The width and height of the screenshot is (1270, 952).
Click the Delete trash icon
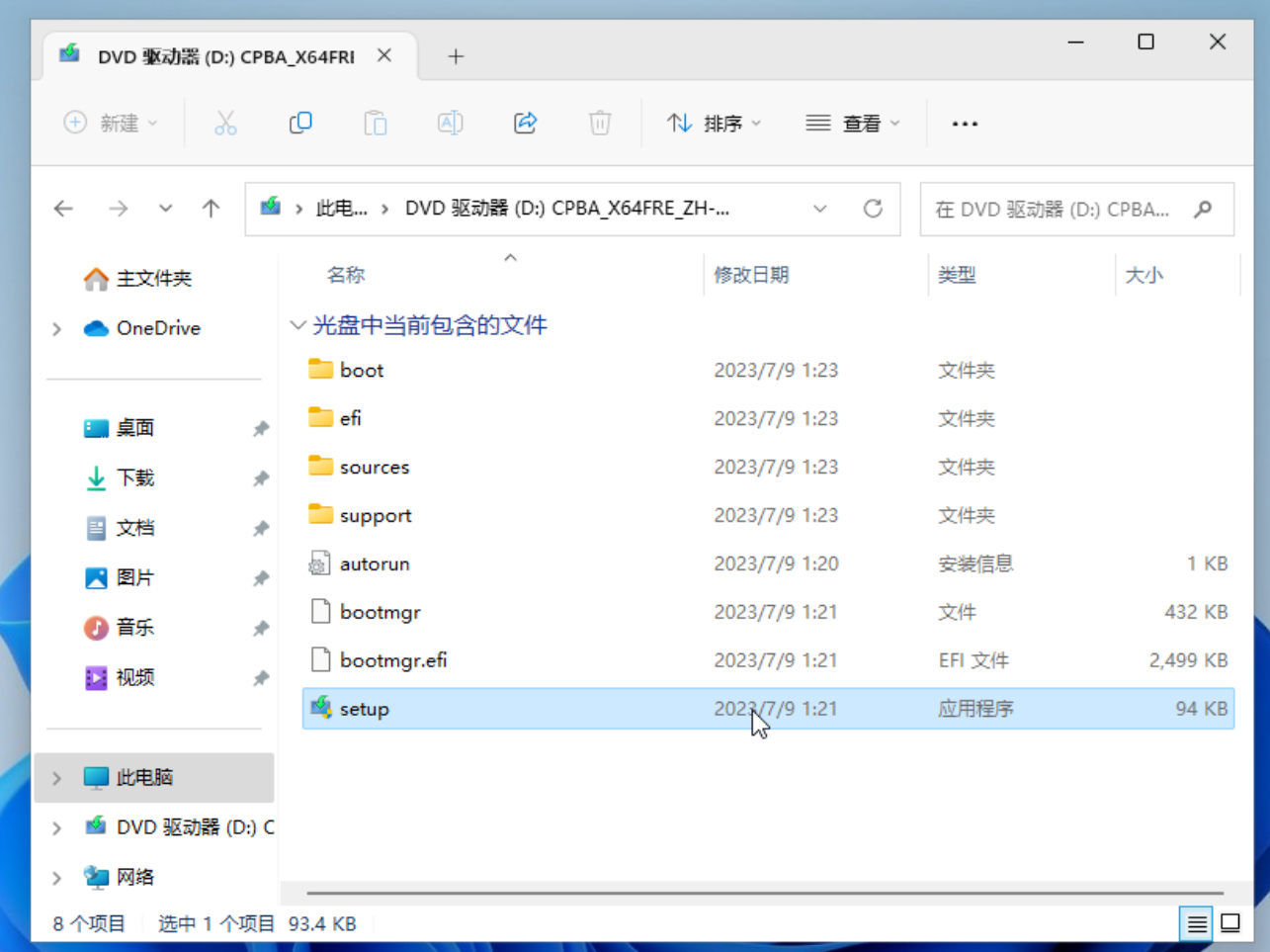(x=600, y=124)
